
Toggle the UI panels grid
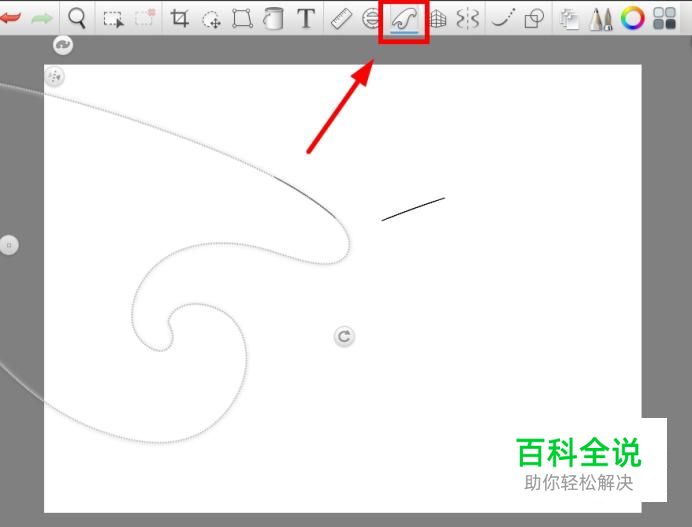665,19
